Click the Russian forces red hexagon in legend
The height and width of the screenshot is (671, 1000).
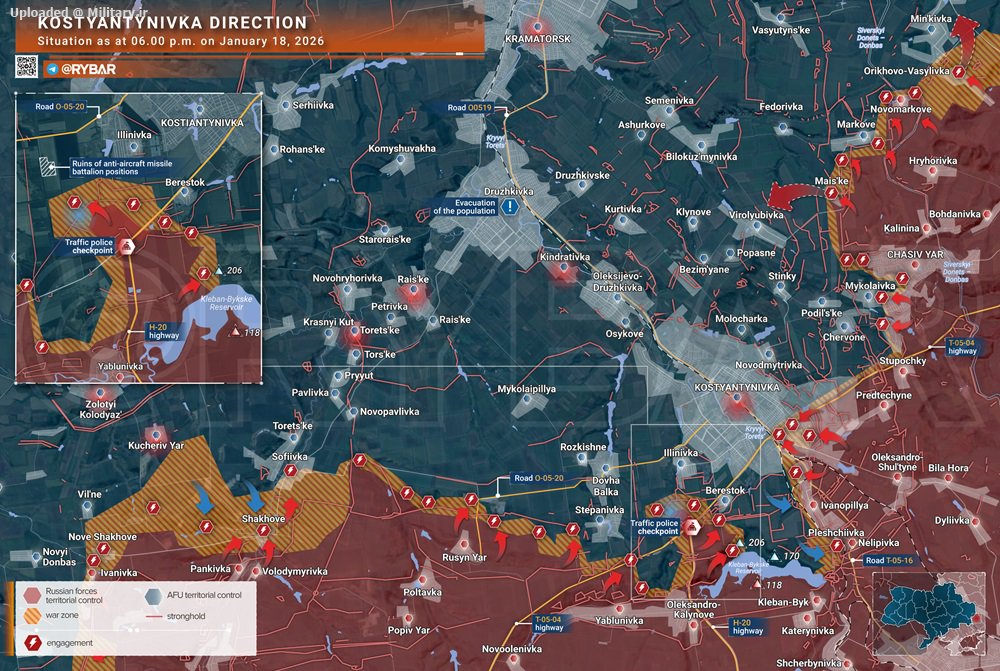click(32, 595)
